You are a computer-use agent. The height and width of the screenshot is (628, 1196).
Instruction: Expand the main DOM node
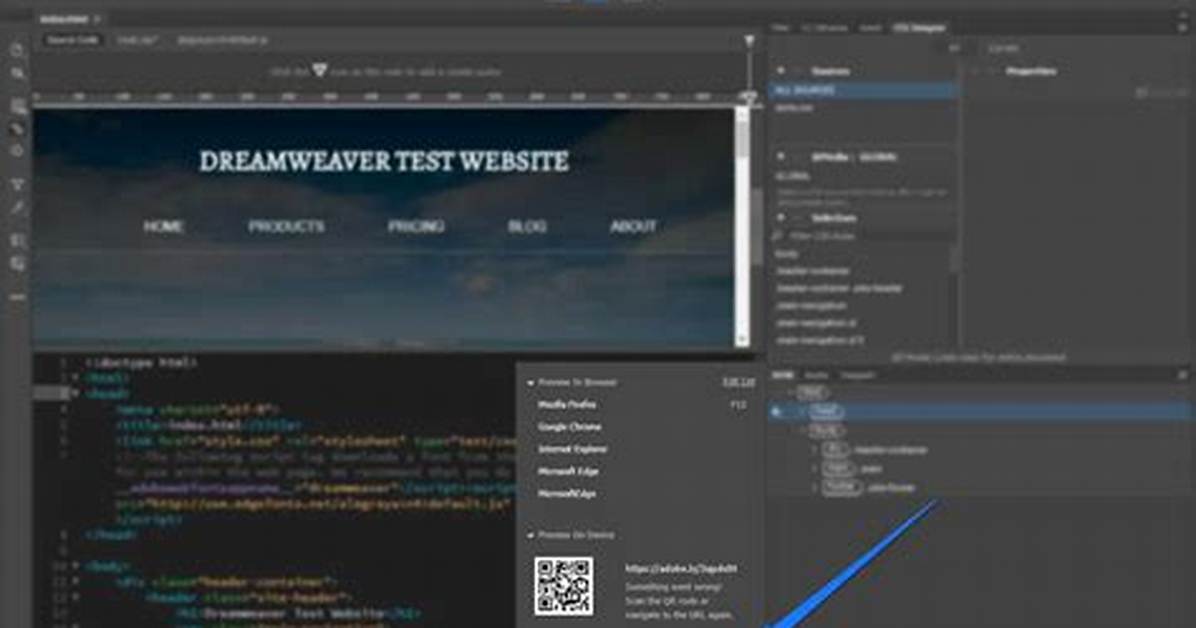click(x=815, y=469)
